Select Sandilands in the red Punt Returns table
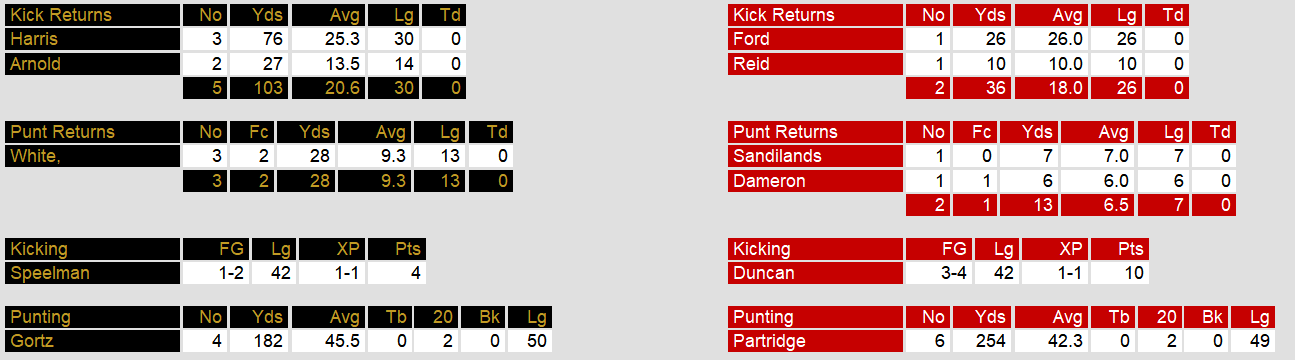This screenshot has width=1295, height=360. 815,157
